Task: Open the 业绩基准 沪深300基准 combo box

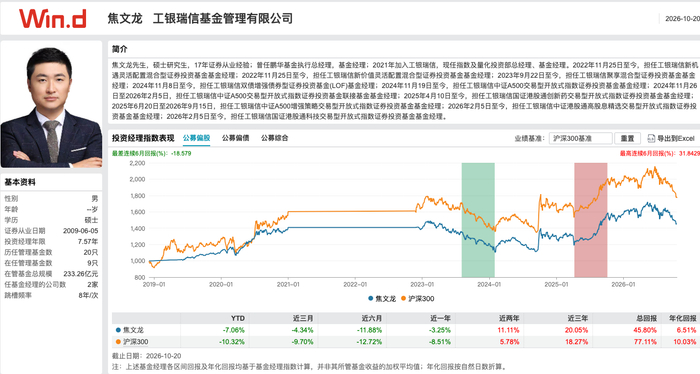Action: point(580,138)
